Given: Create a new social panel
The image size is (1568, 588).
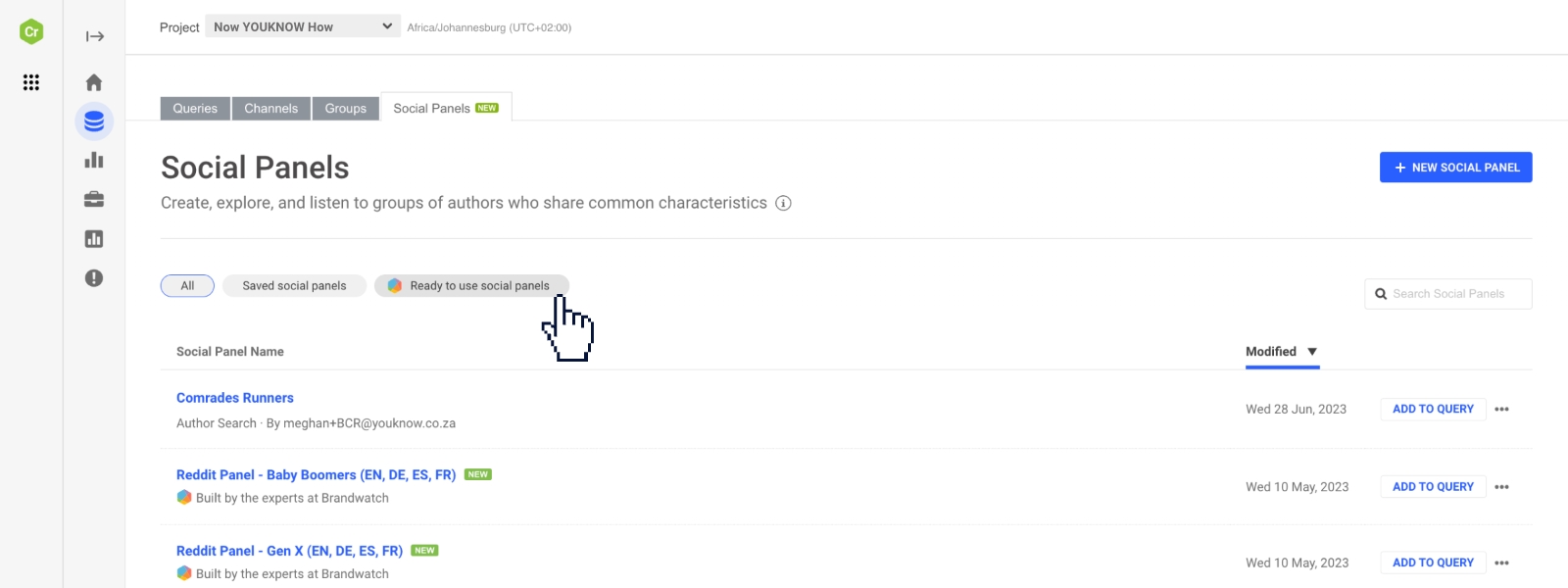Looking at the screenshot, I should [1455, 167].
